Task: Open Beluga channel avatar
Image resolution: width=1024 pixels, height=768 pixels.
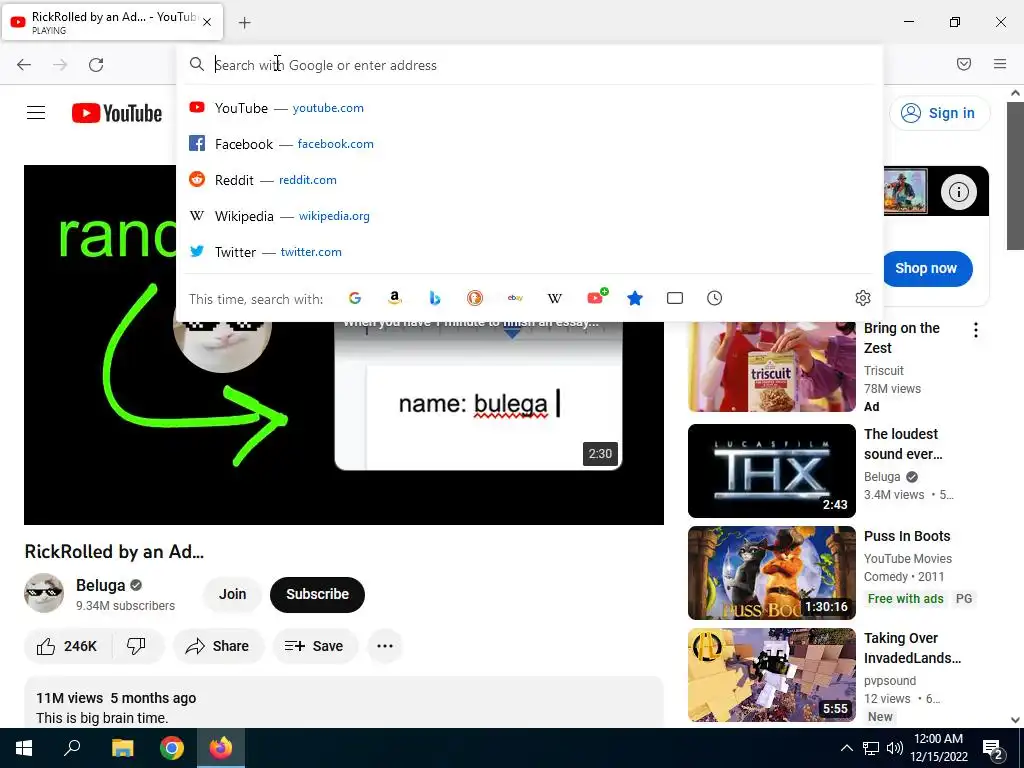Action: pyautogui.click(x=44, y=594)
